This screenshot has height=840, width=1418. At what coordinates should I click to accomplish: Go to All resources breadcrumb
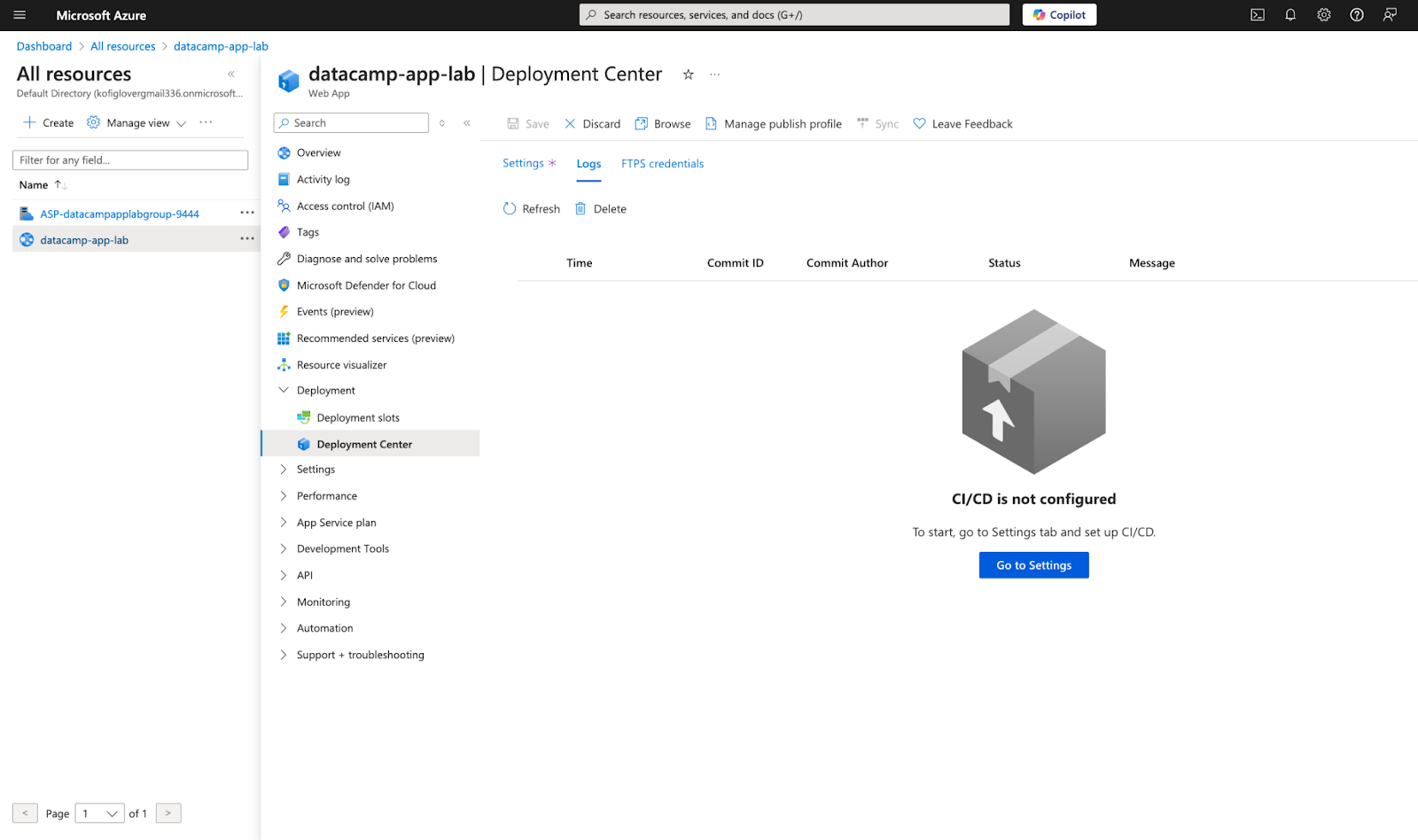(122, 46)
